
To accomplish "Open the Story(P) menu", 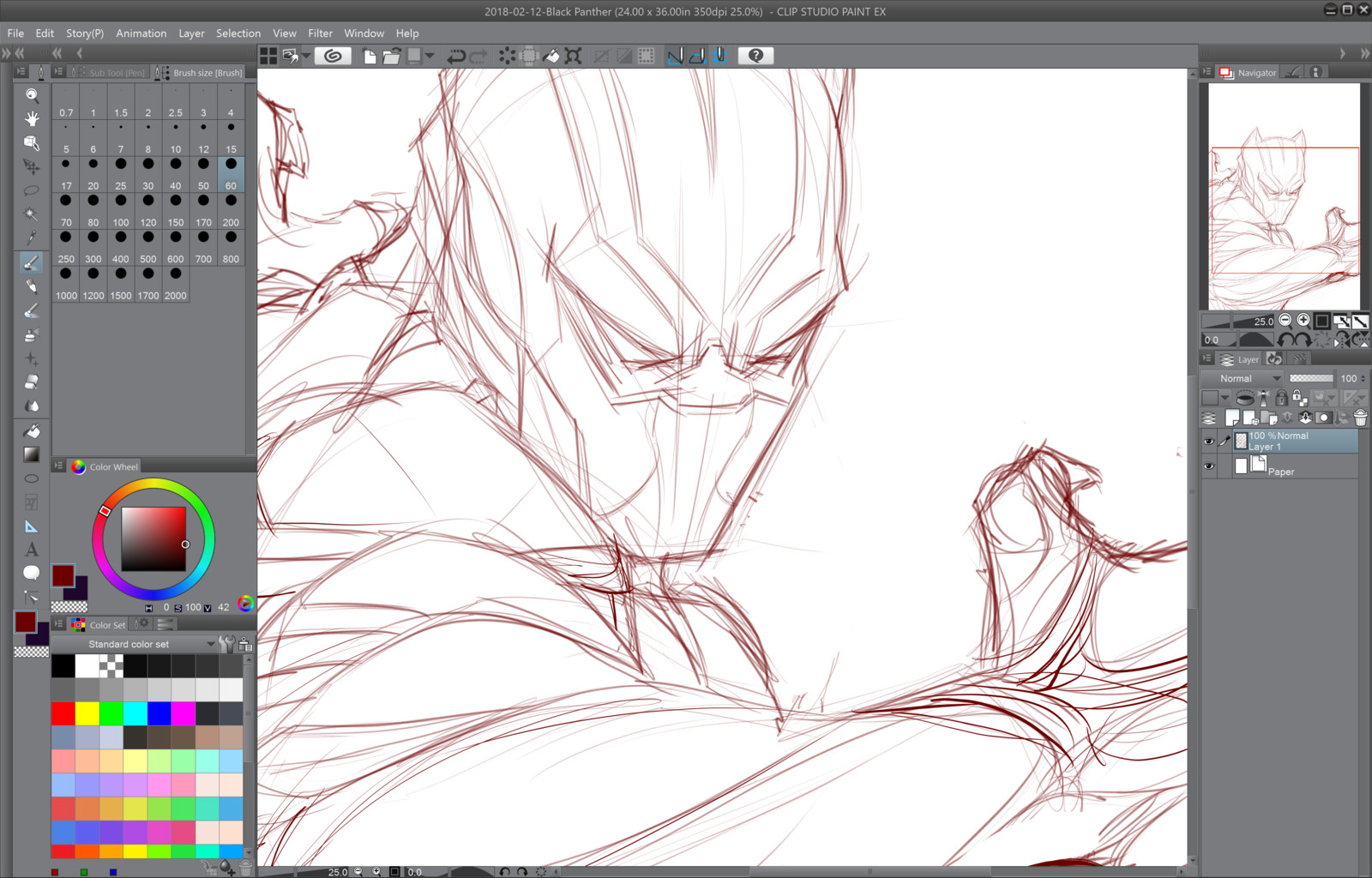I will [85, 33].
